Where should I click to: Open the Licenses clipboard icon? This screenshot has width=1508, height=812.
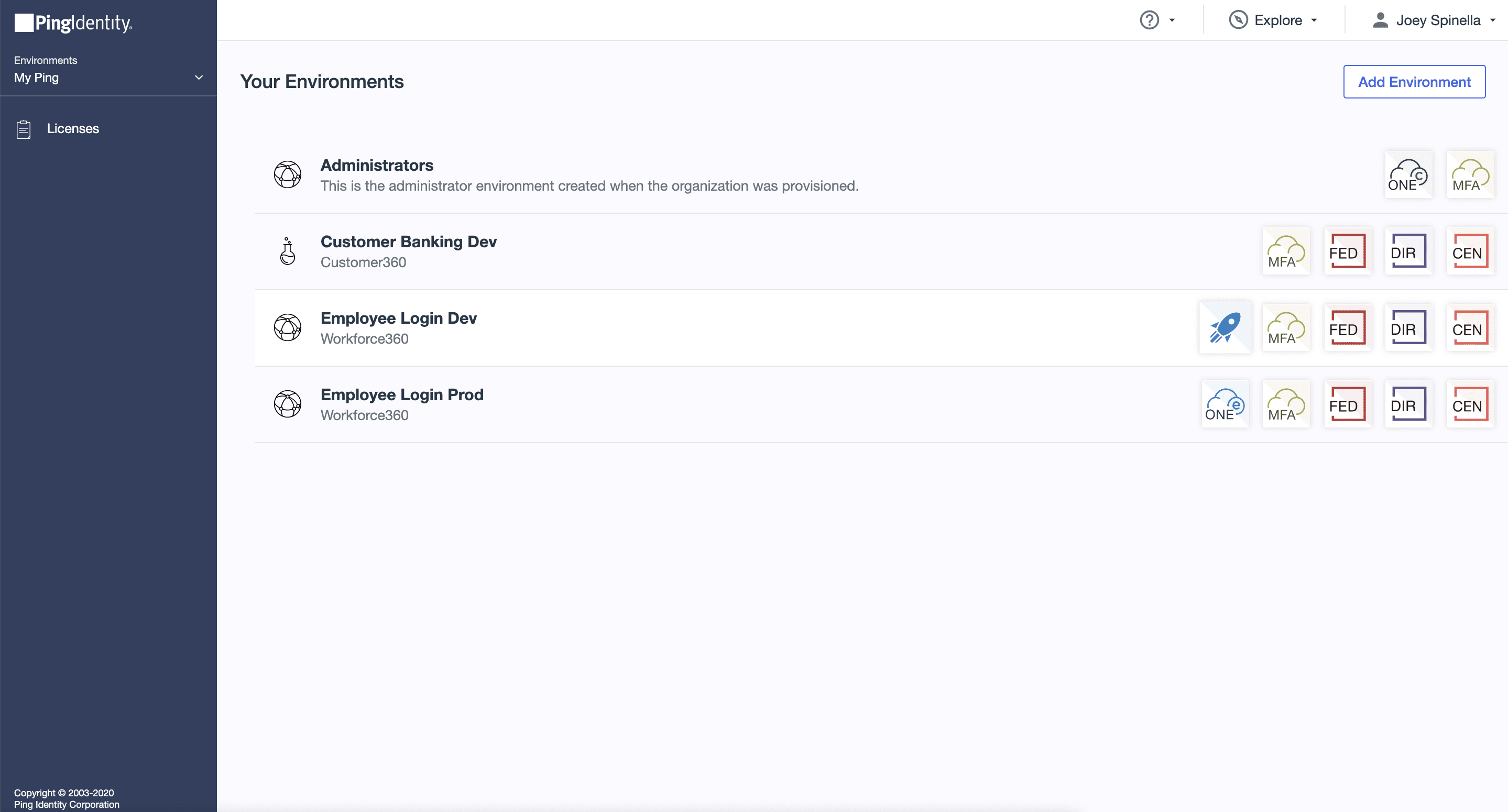[x=24, y=129]
